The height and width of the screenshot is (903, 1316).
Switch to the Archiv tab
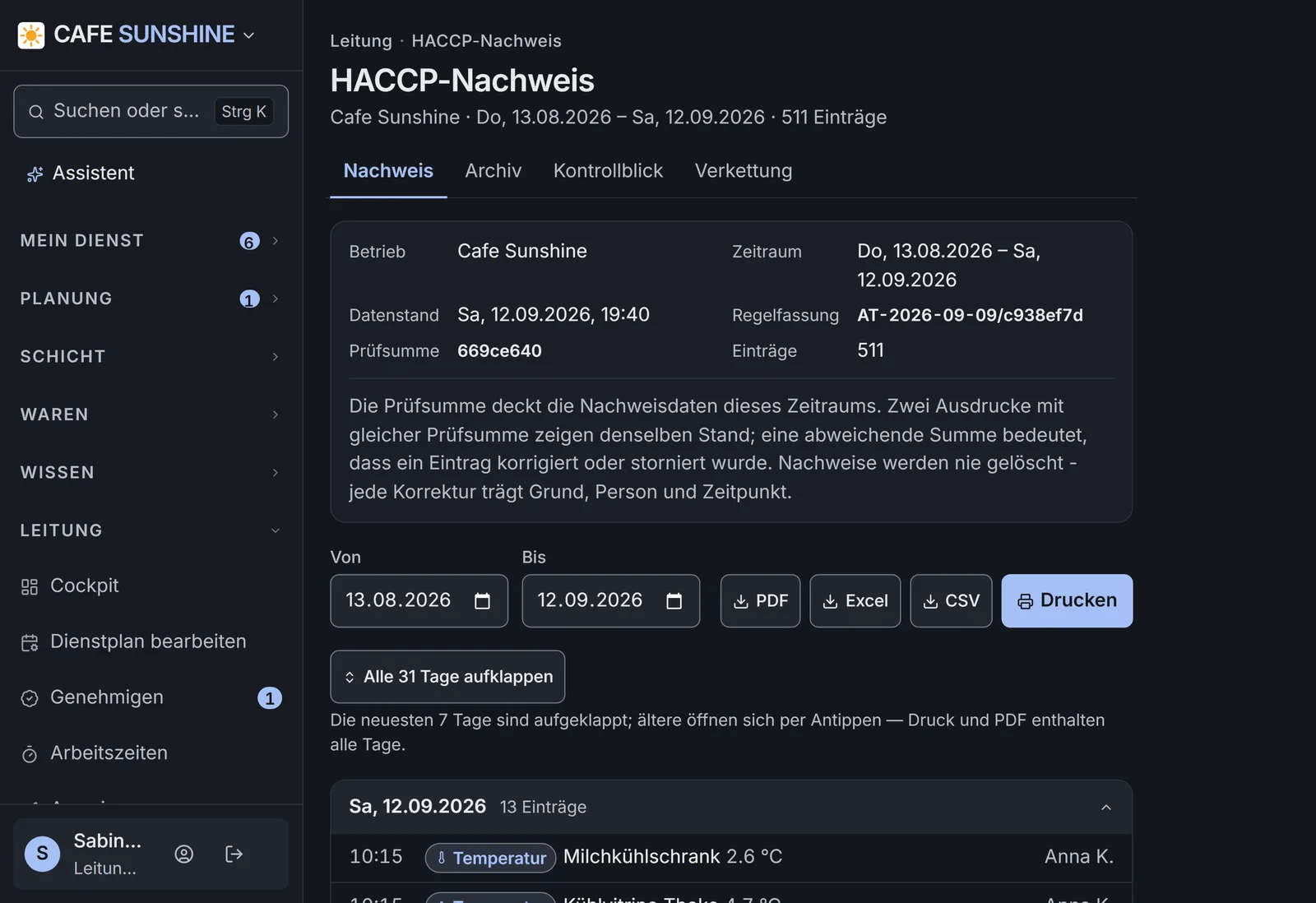click(x=493, y=171)
